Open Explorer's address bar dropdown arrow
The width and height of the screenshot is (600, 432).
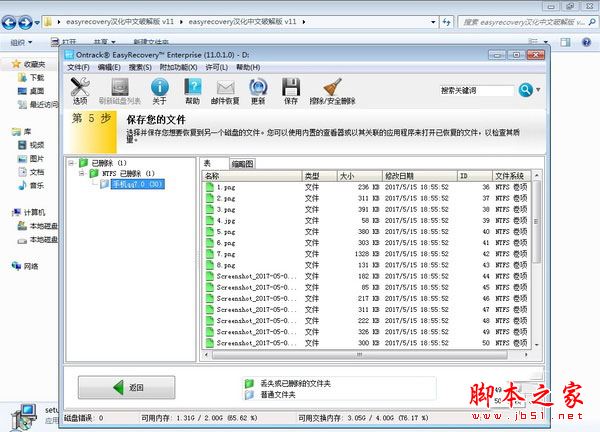(433, 22)
